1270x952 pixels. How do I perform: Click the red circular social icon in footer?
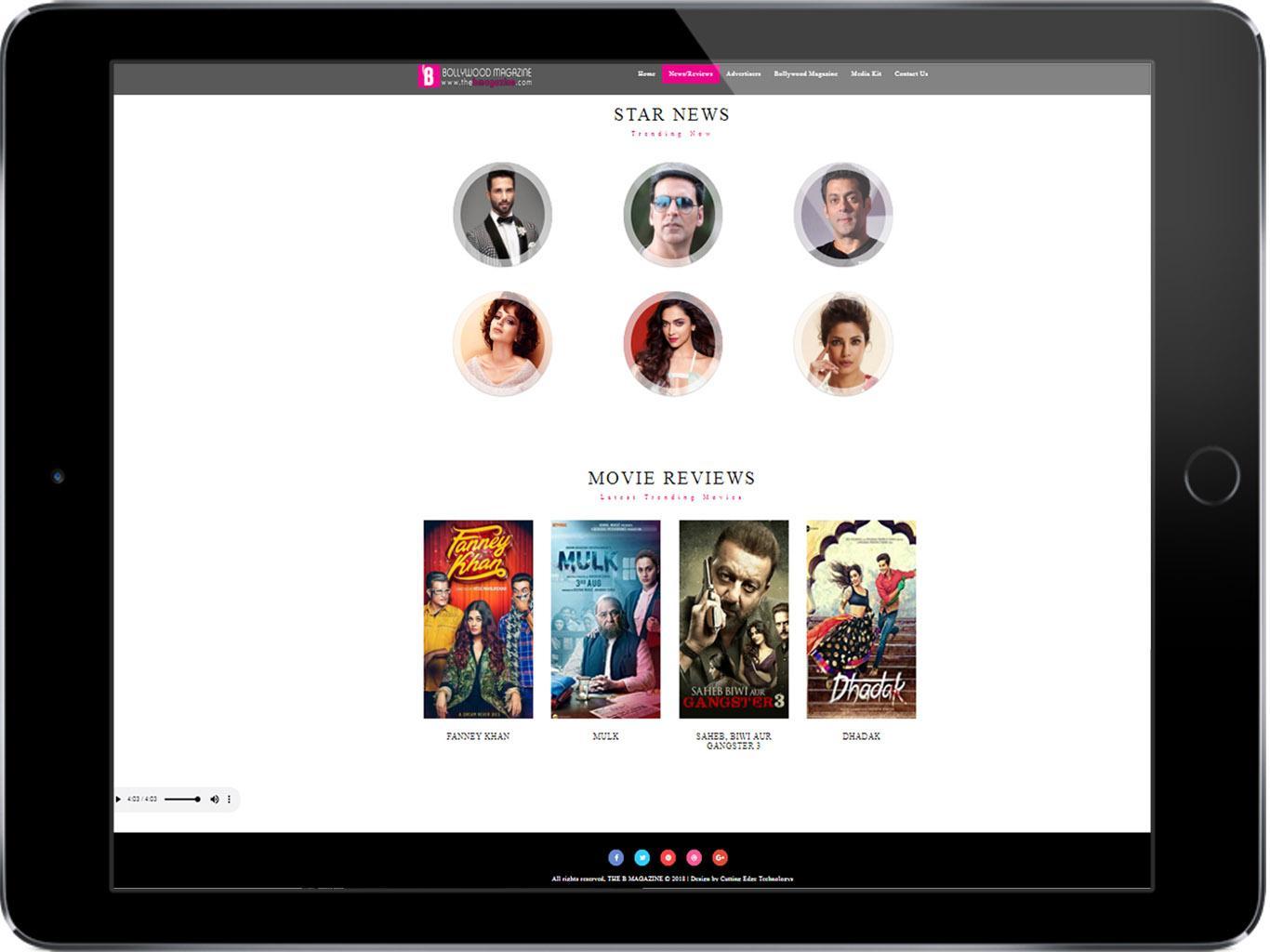click(x=668, y=857)
